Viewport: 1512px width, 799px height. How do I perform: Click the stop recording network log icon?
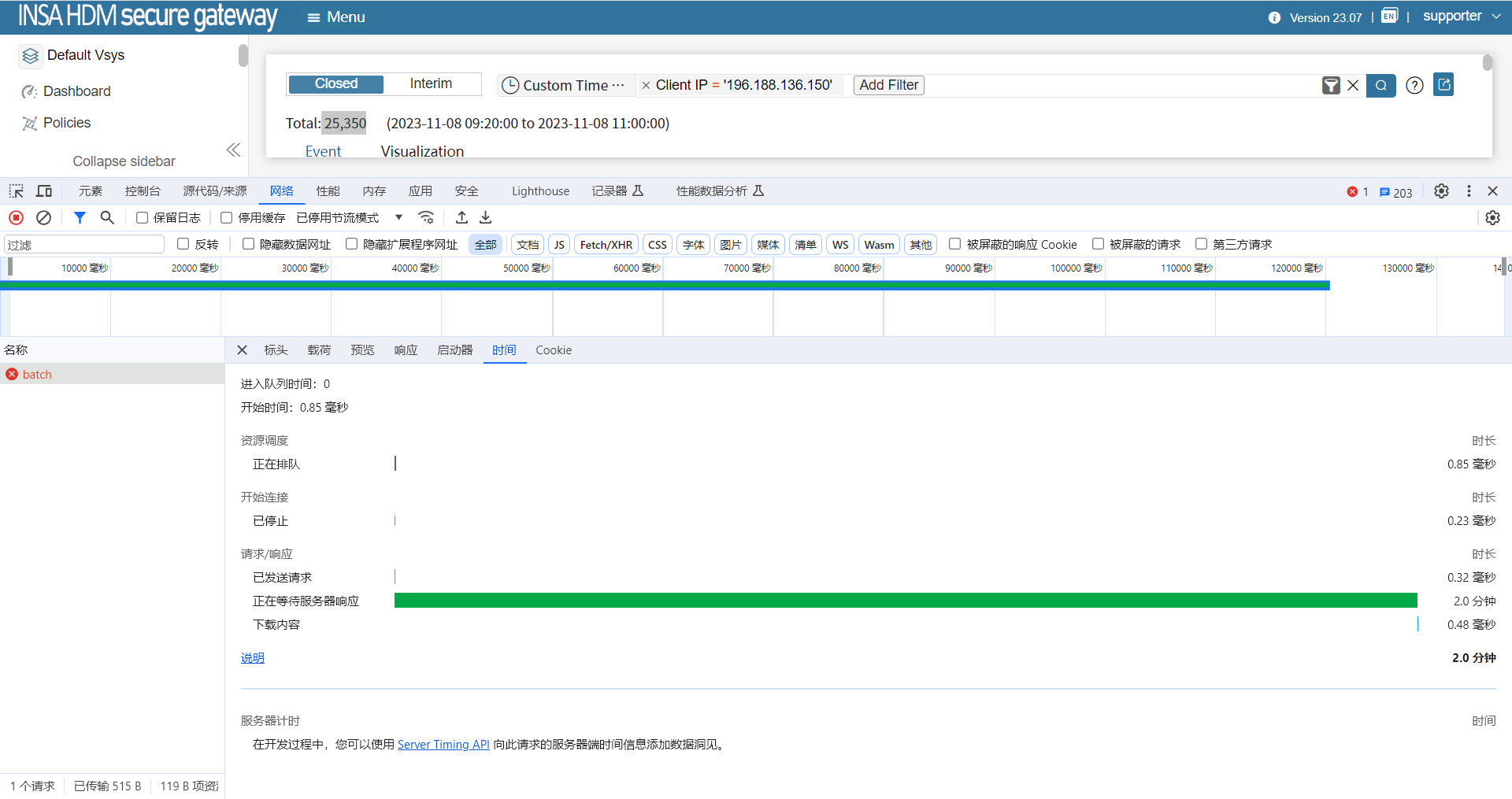tap(16, 218)
